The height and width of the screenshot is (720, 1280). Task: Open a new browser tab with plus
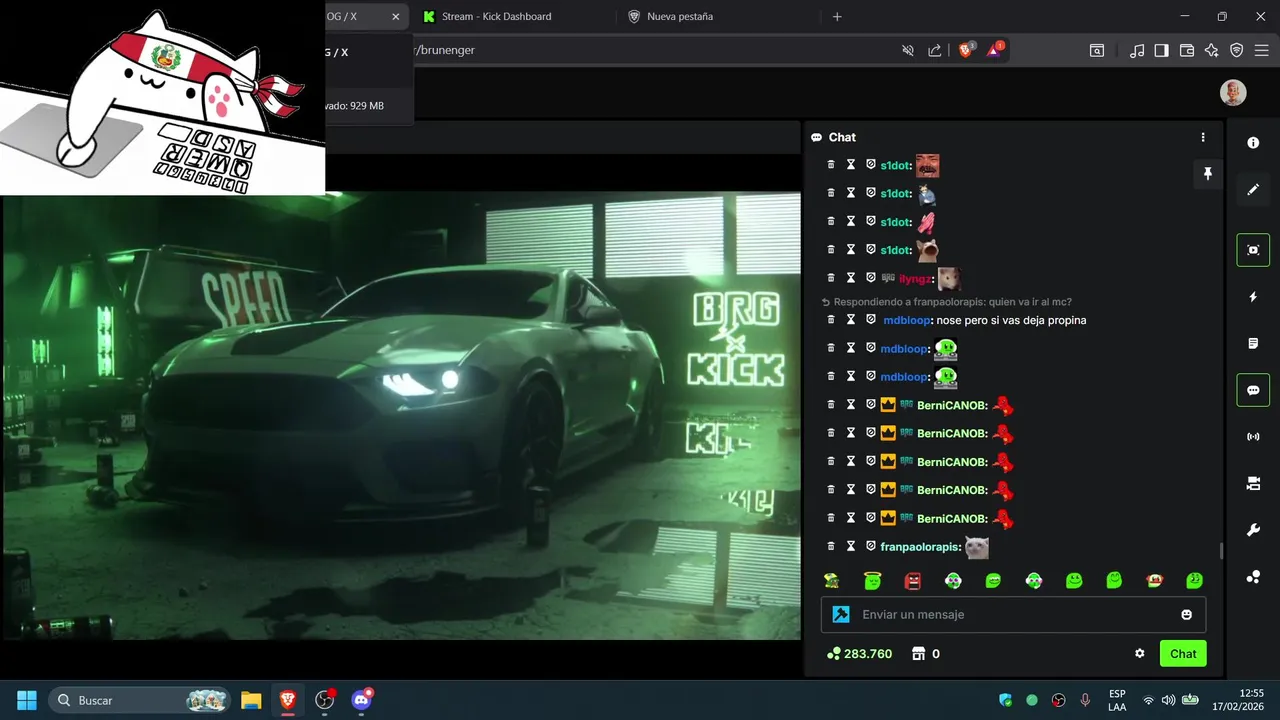837,16
